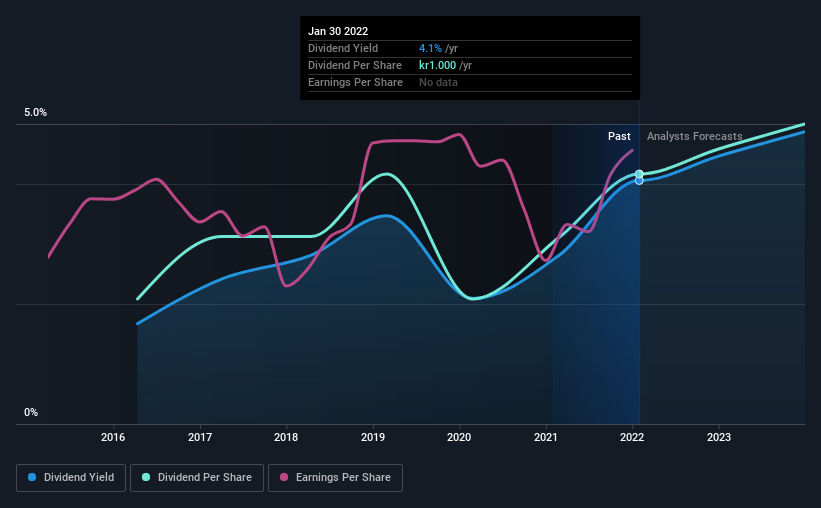The height and width of the screenshot is (508, 821).
Task: Select the teal data point marker on the chart
Action: pos(639,174)
